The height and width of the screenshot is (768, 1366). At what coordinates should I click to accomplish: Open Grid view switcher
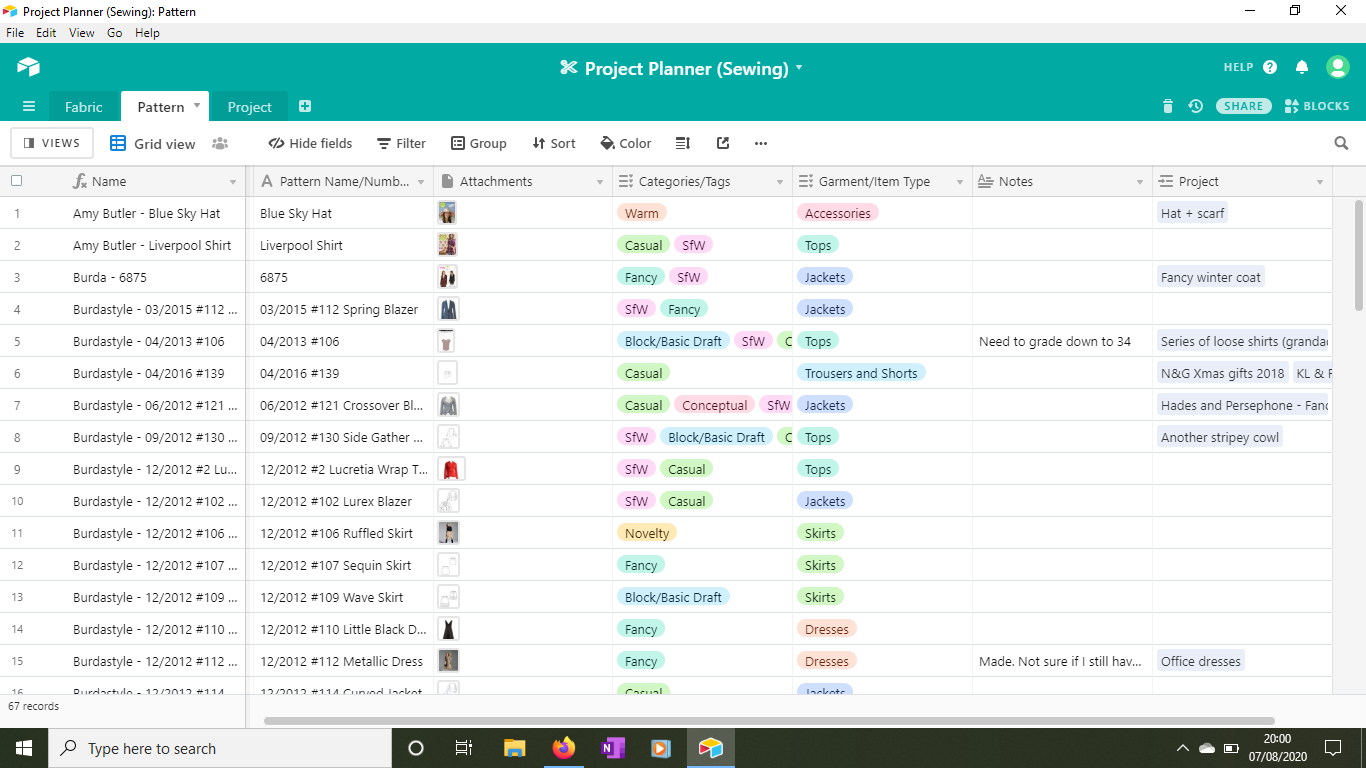coord(153,143)
